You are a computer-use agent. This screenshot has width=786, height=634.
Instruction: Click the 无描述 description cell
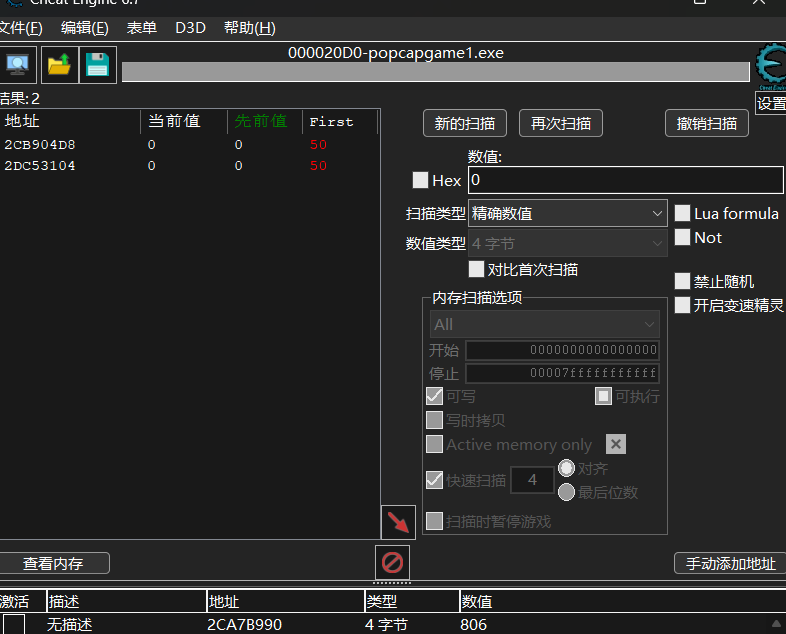70,624
